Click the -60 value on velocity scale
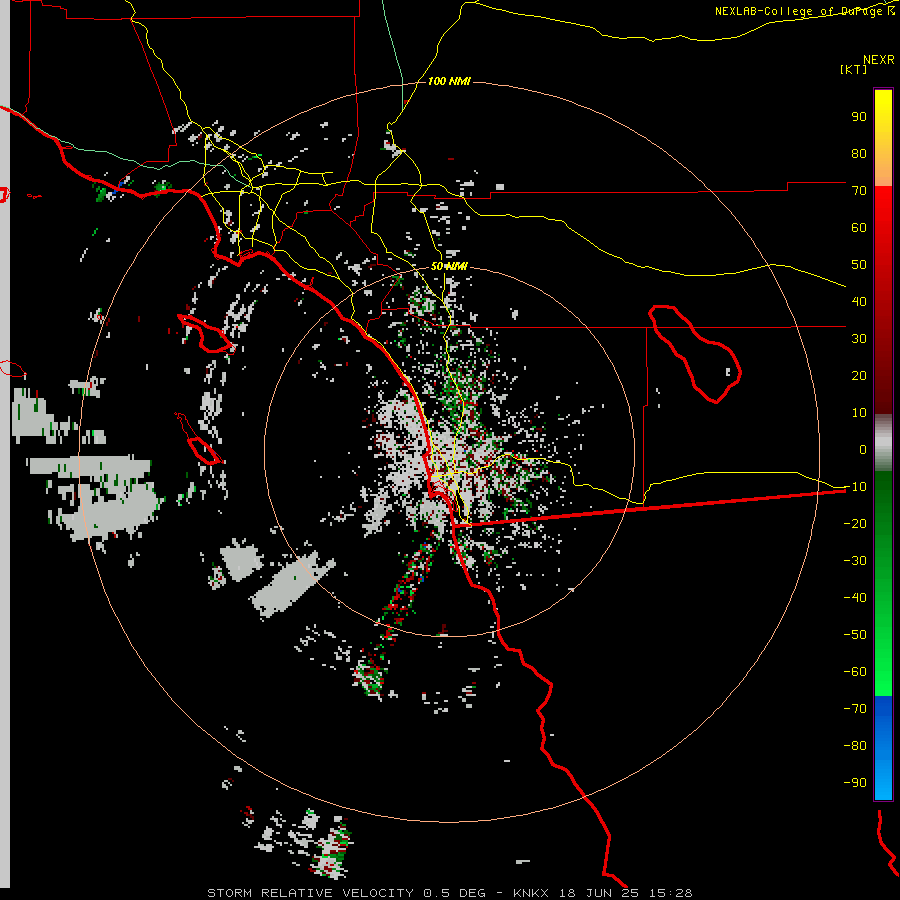900x900 pixels. point(855,672)
